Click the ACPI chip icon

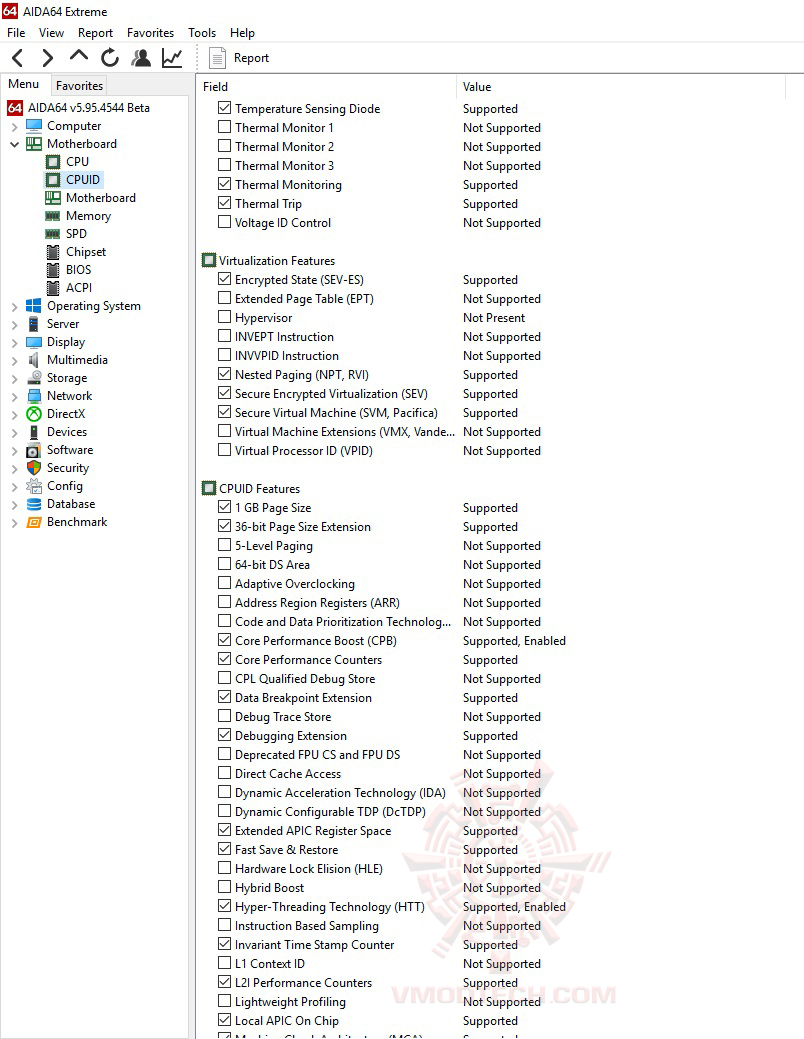click(53, 288)
